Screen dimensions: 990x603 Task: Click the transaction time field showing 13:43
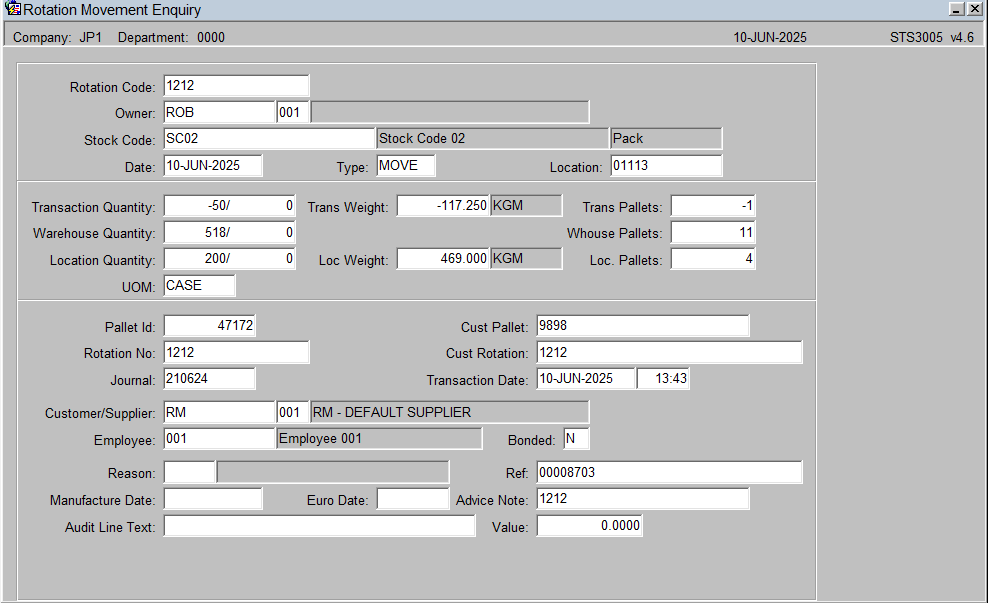663,379
